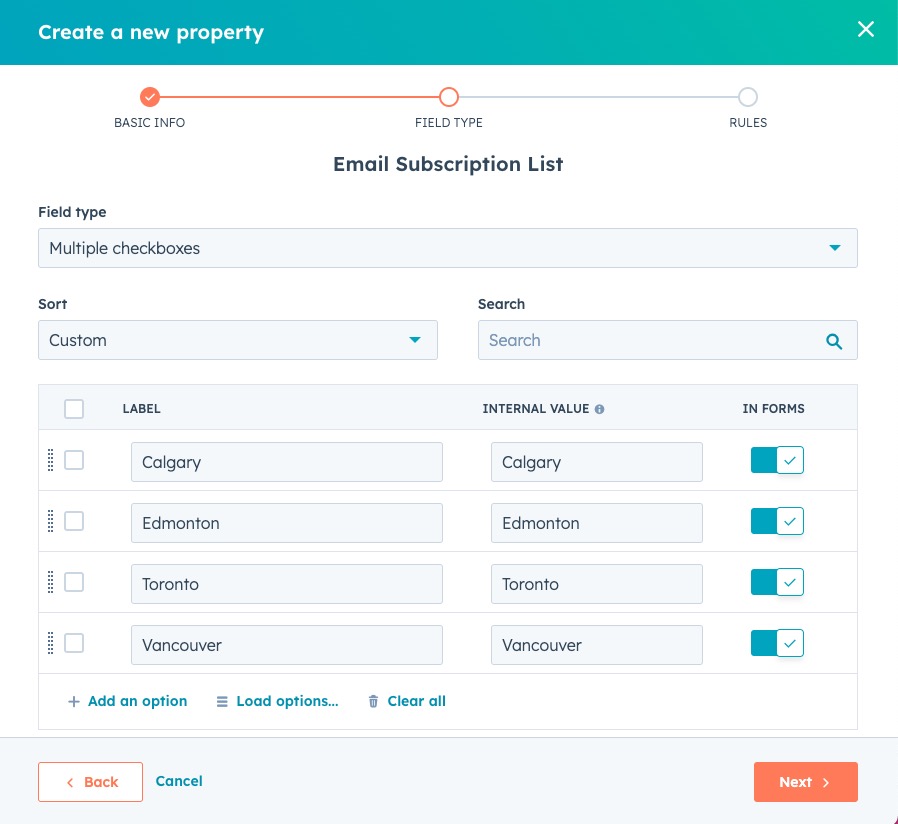Click the drag handle beside Toronto
The height and width of the screenshot is (824, 898).
[x=50, y=582]
